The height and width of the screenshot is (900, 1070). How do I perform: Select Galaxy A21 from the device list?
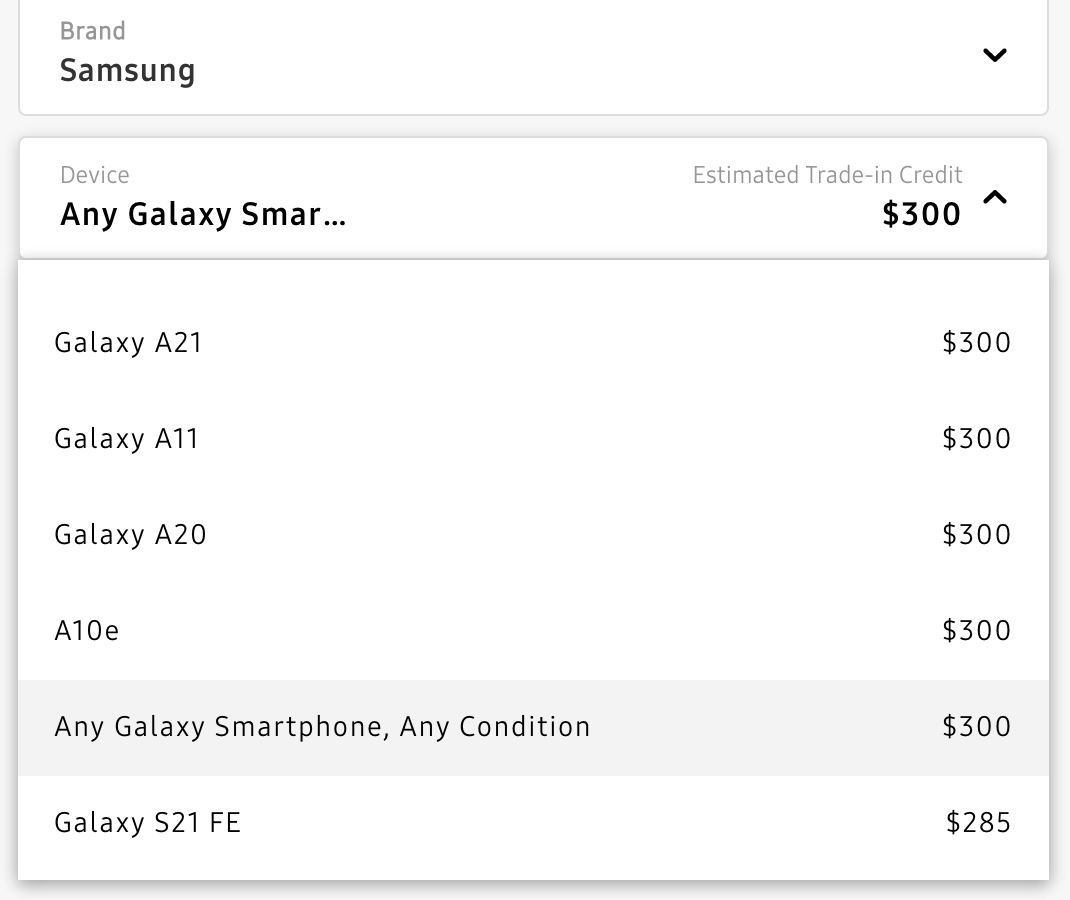pyautogui.click(x=128, y=343)
